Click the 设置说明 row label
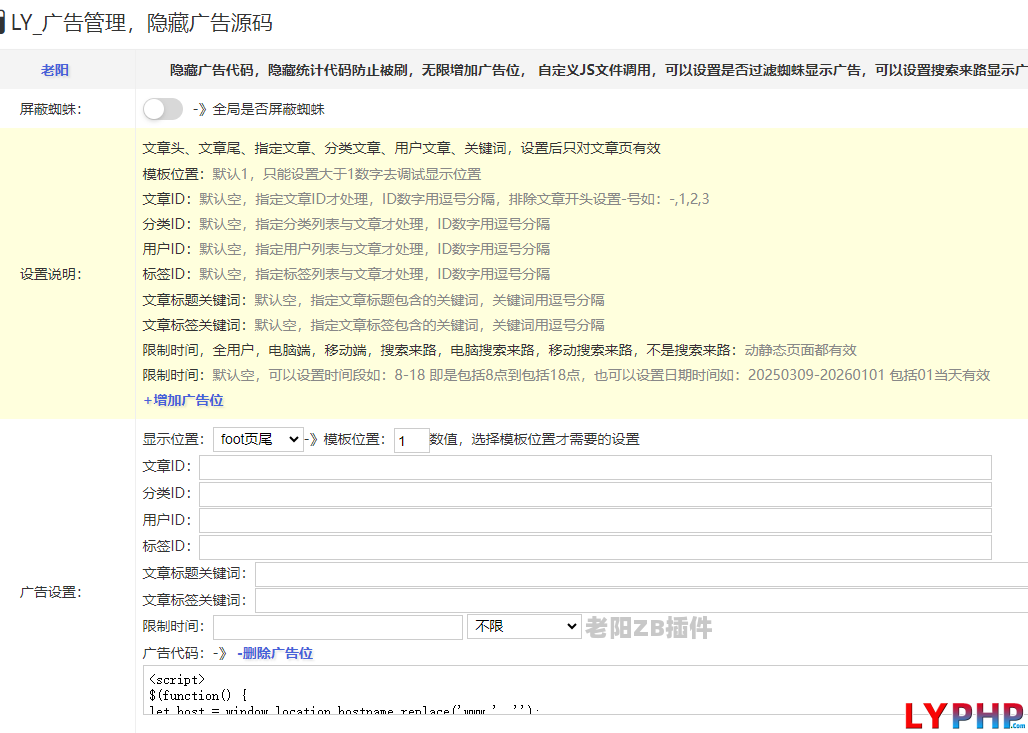Viewport: 1028px width, 733px height. pyautogui.click(x=51, y=274)
